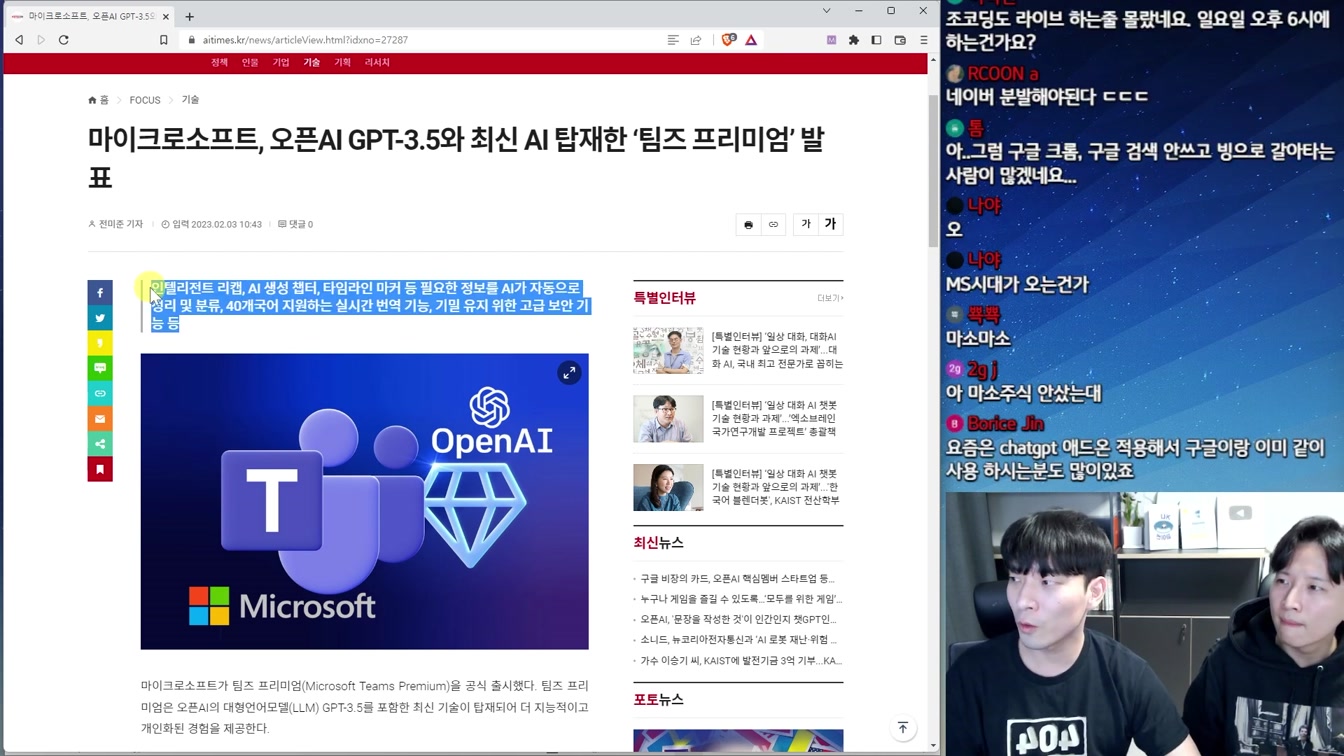Bookmark this page using the bookmark icon
Viewport: 1344px width, 756px height.
click(164, 40)
